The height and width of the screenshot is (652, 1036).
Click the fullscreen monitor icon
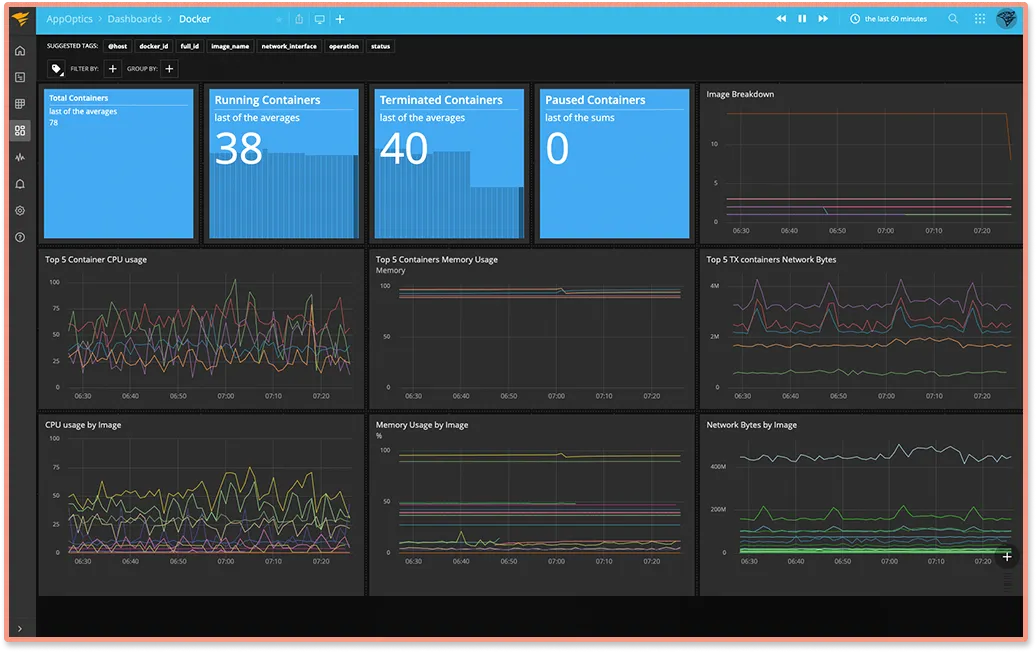(x=319, y=19)
